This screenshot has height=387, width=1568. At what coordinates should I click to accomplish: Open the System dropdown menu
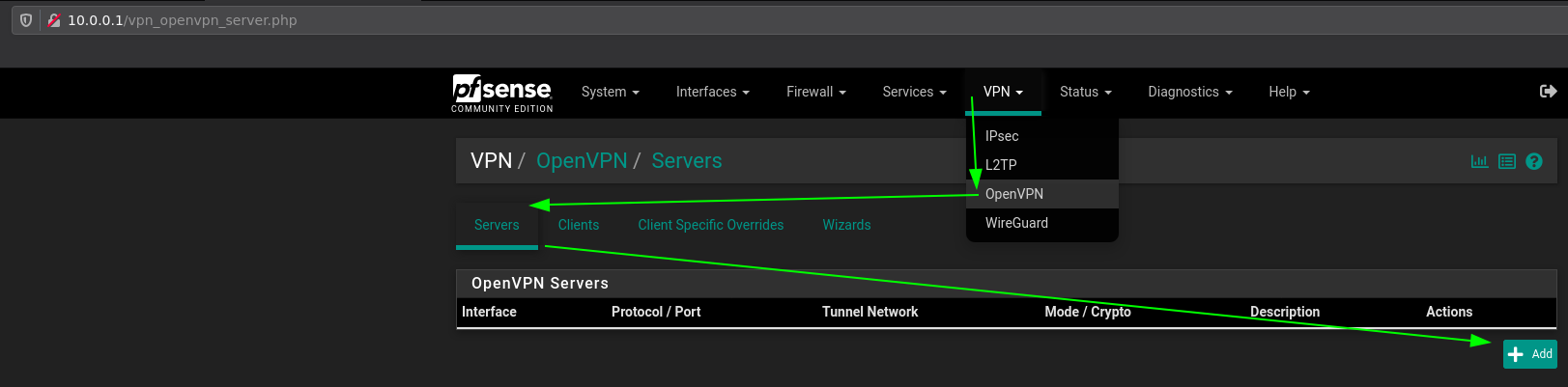point(611,92)
